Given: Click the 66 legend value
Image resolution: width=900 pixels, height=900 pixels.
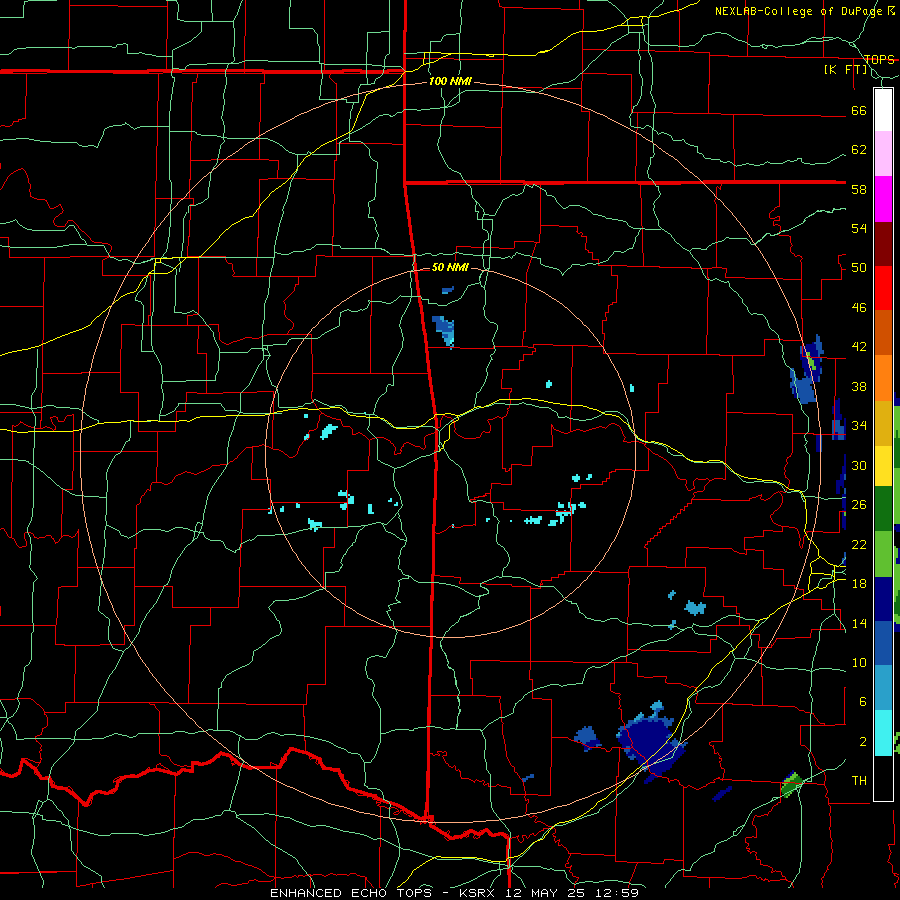Looking at the screenshot, I should coord(859,111).
